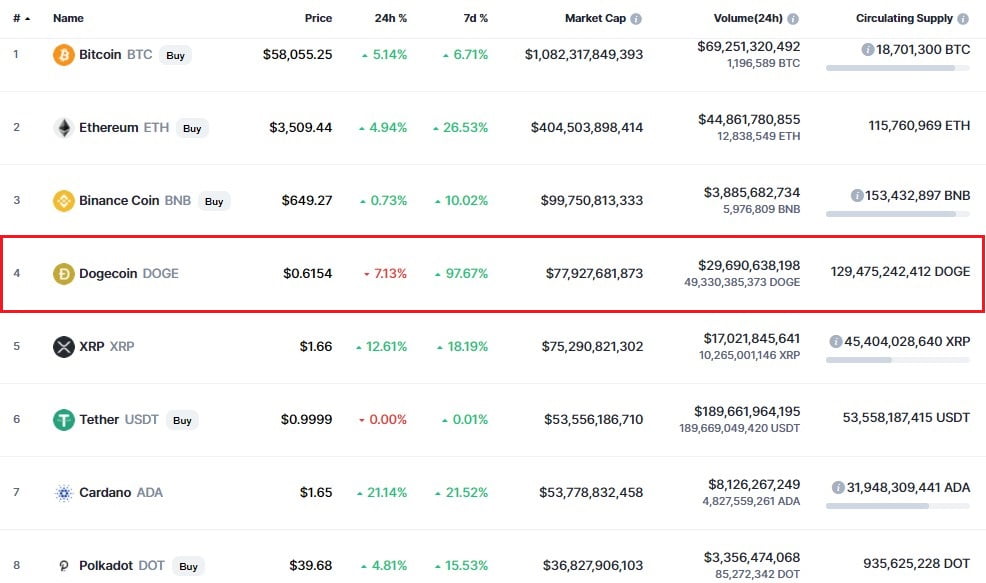Select Binance Coin price $649.27
This screenshot has width=986, height=583.
pos(307,201)
